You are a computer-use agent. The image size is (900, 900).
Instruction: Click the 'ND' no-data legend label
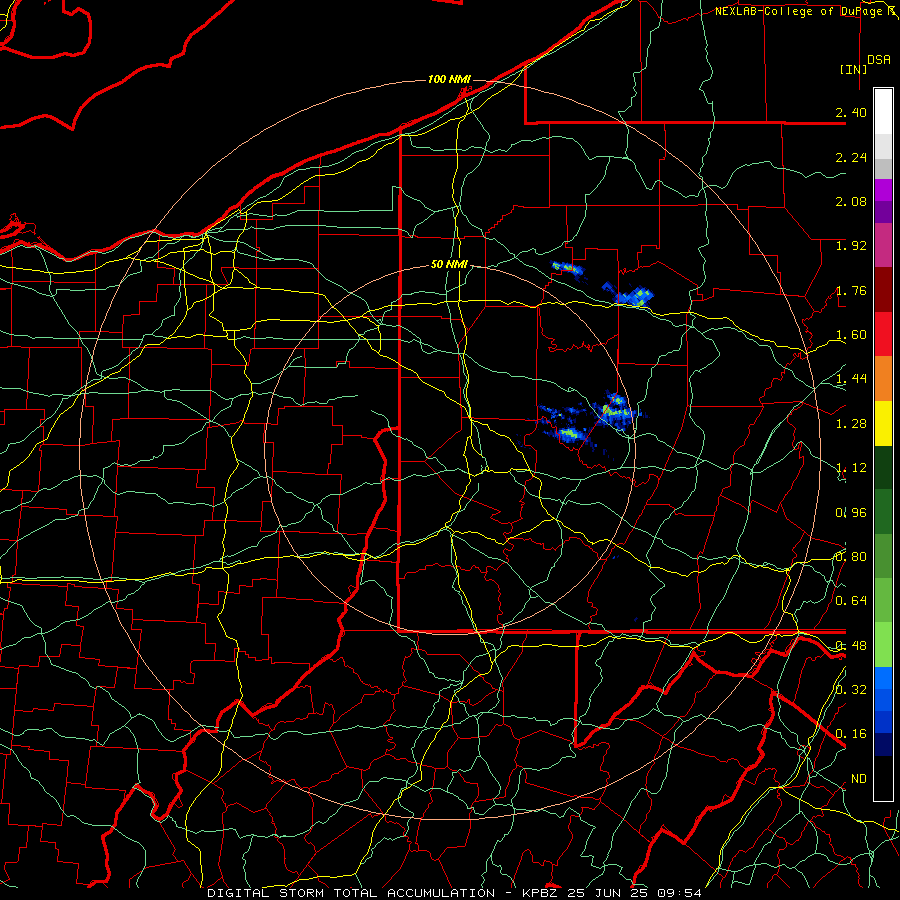[x=859, y=779]
